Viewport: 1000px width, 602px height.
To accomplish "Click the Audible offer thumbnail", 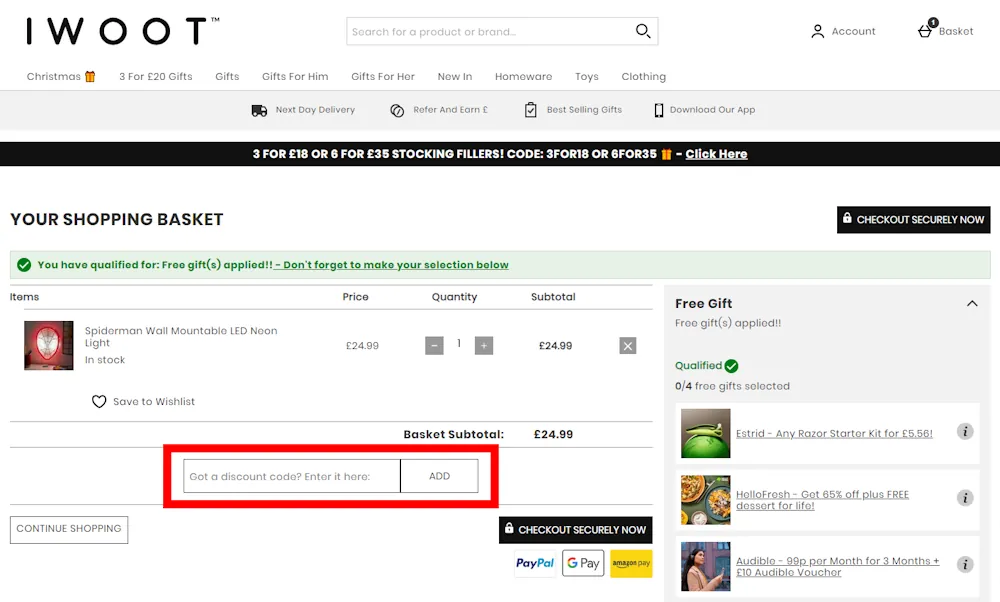I will 705,566.
